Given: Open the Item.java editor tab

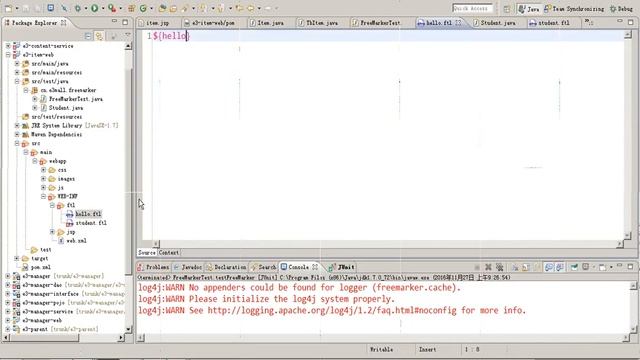Looking at the screenshot, I should click(270, 23).
